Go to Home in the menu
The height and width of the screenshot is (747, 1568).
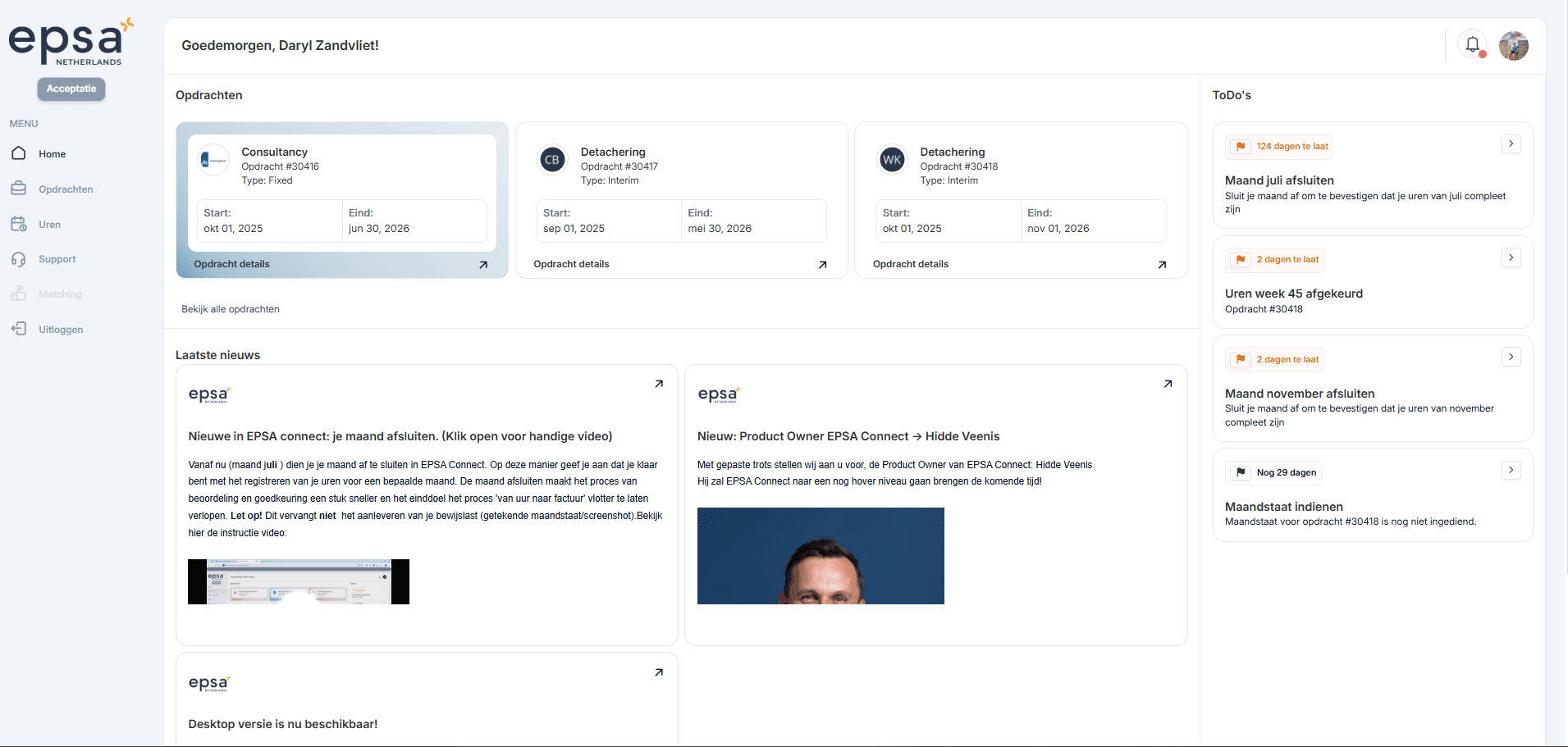click(52, 154)
